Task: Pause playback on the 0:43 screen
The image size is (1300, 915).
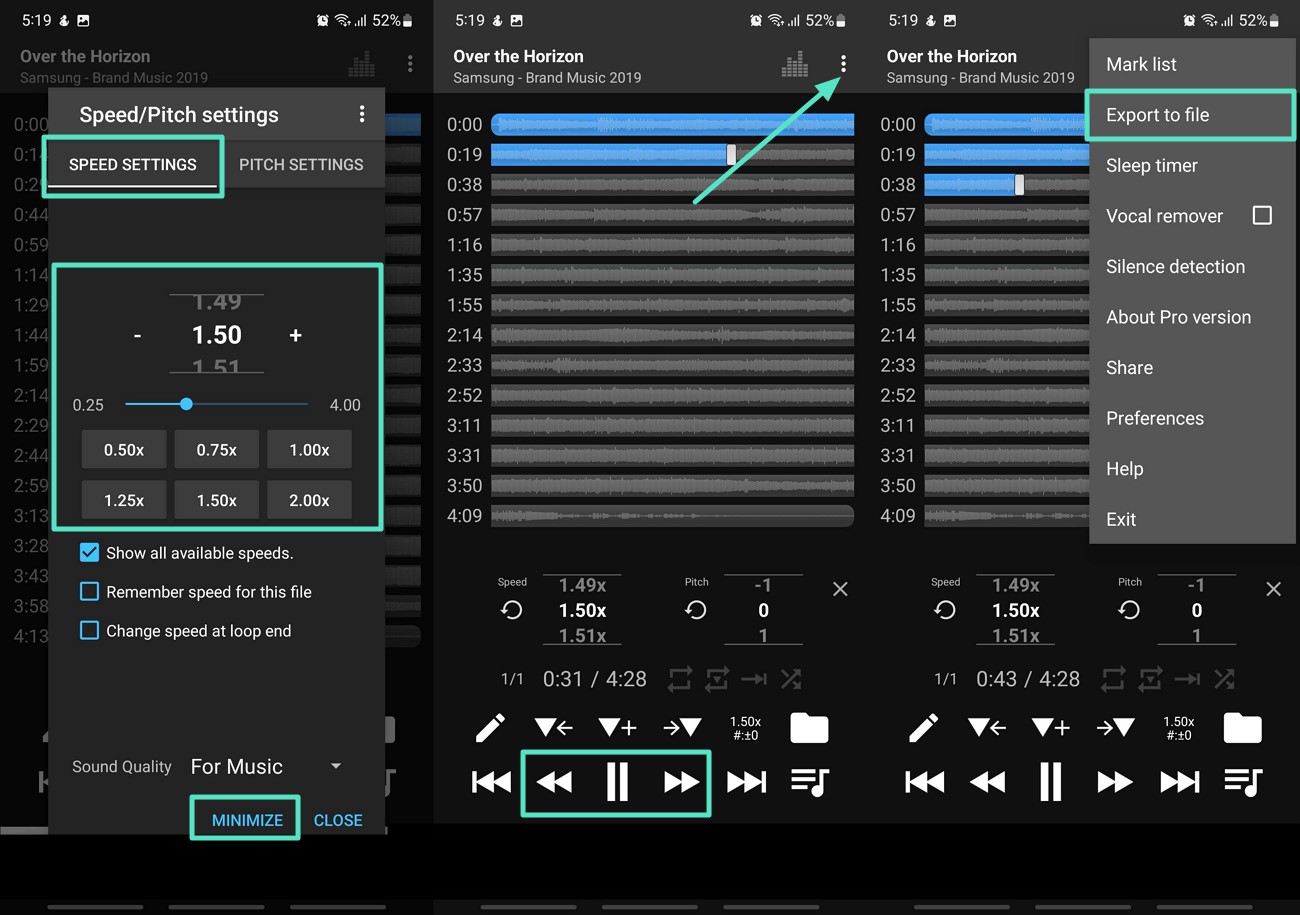Action: point(1050,782)
